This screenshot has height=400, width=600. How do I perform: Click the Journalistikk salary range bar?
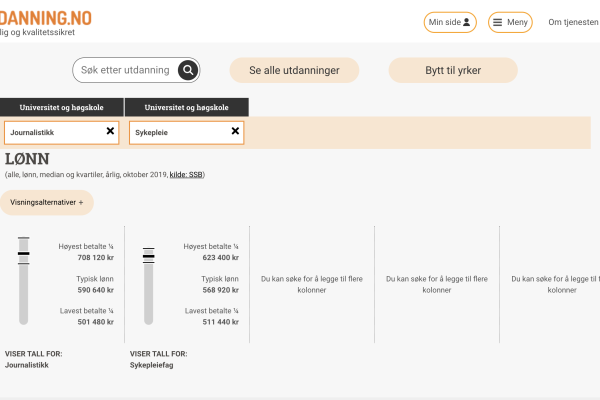click(x=24, y=281)
